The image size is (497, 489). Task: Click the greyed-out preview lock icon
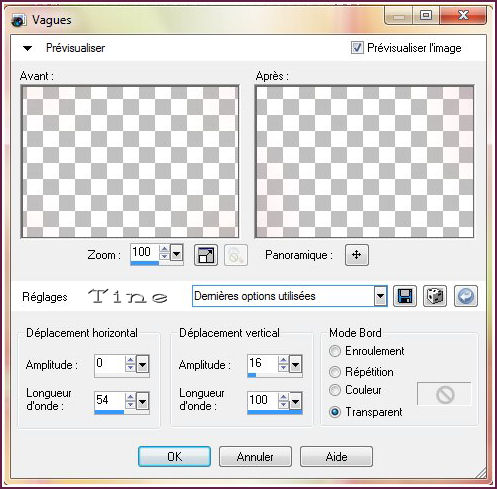point(236,255)
